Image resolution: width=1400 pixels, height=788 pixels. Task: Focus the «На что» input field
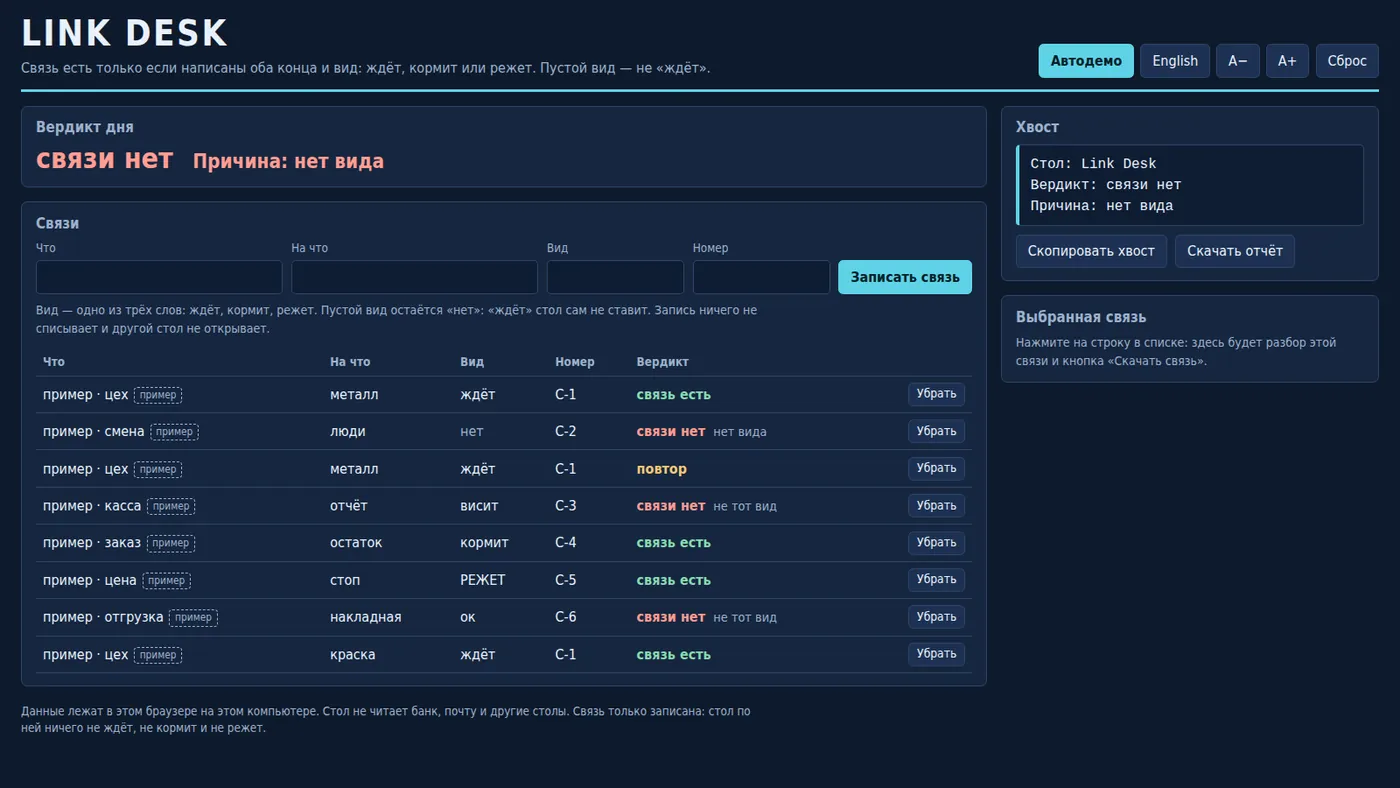point(414,277)
